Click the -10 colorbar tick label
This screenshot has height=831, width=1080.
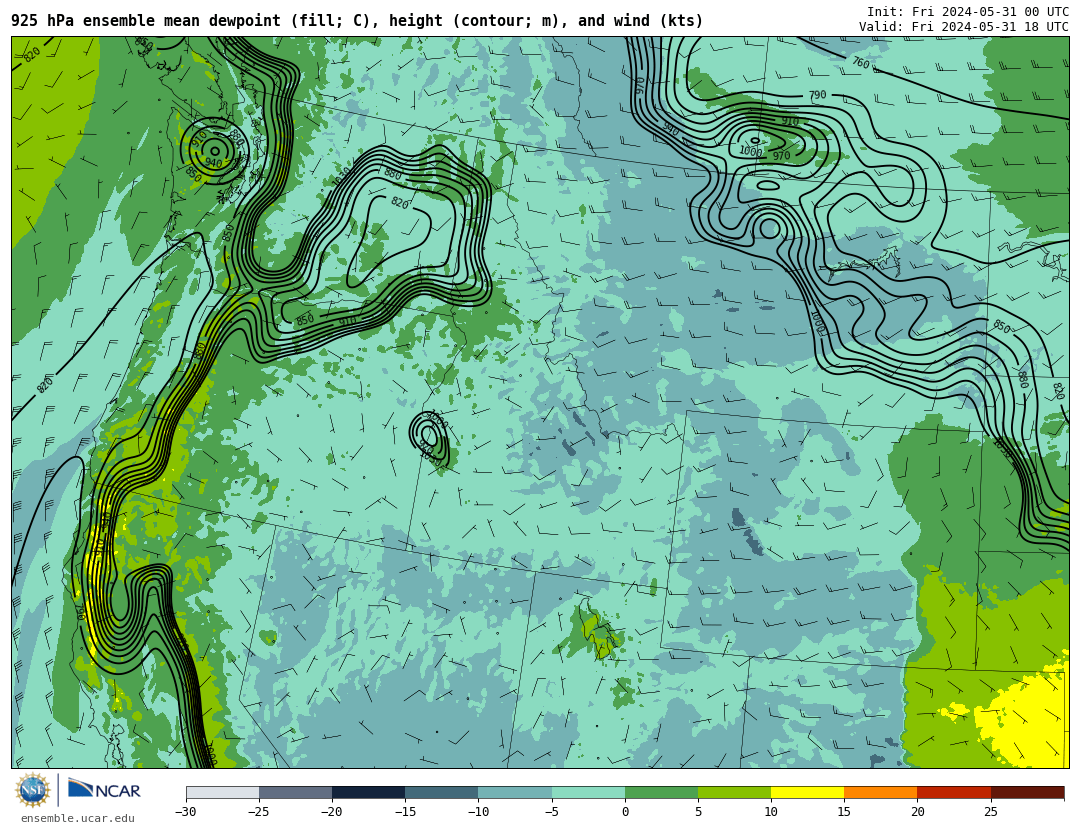pyautogui.click(x=477, y=812)
